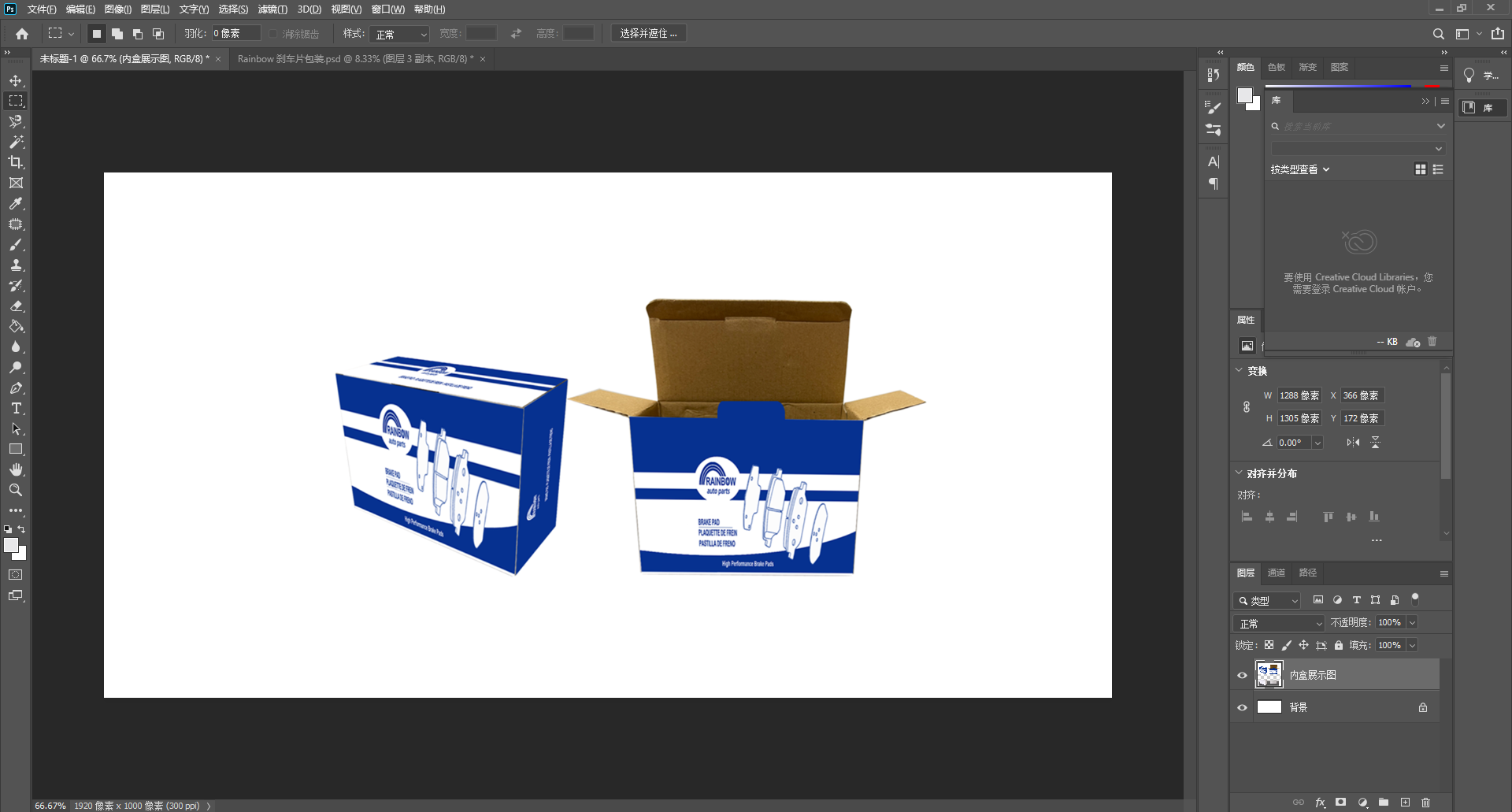Image resolution: width=1512 pixels, height=812 pixels.
Task: Select the Rectangle shape tool
Action: [16, 449]
